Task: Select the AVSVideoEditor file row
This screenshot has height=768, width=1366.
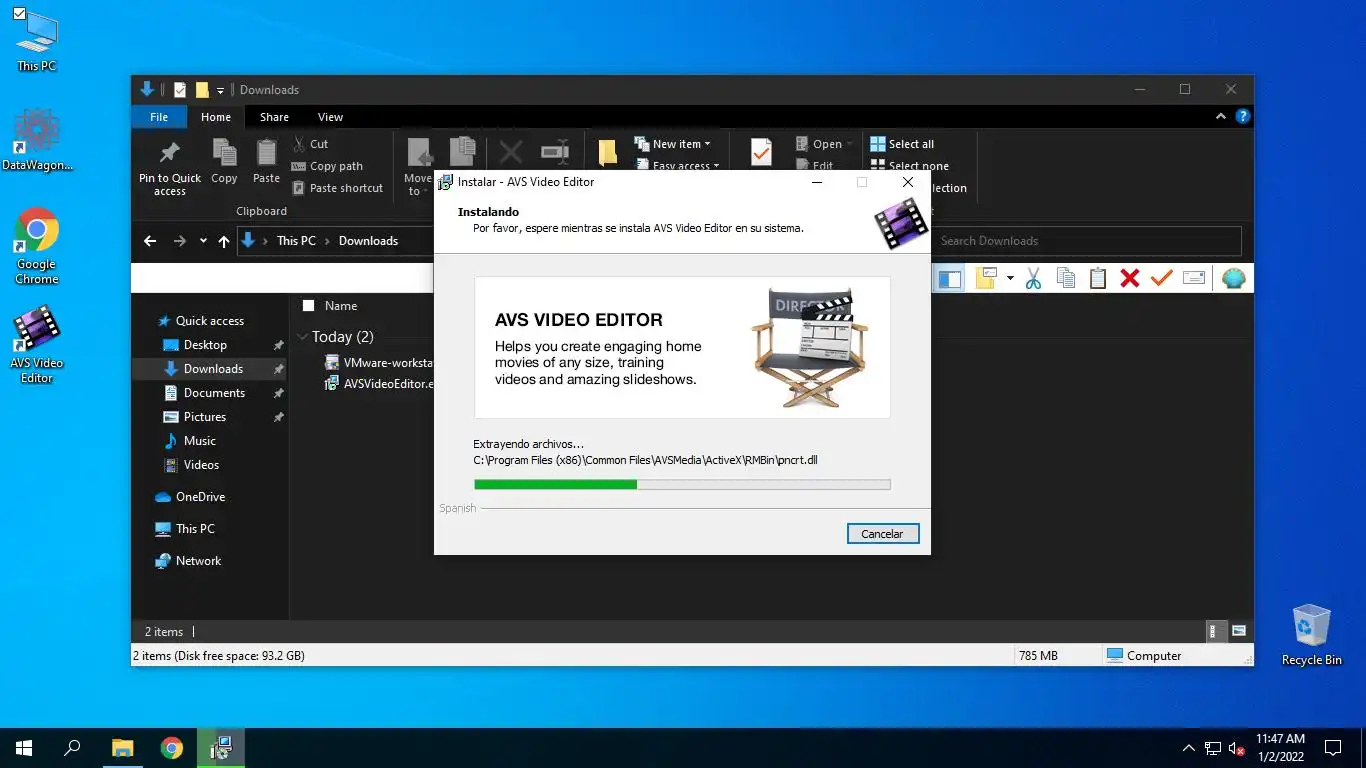Action: point(379,383)
